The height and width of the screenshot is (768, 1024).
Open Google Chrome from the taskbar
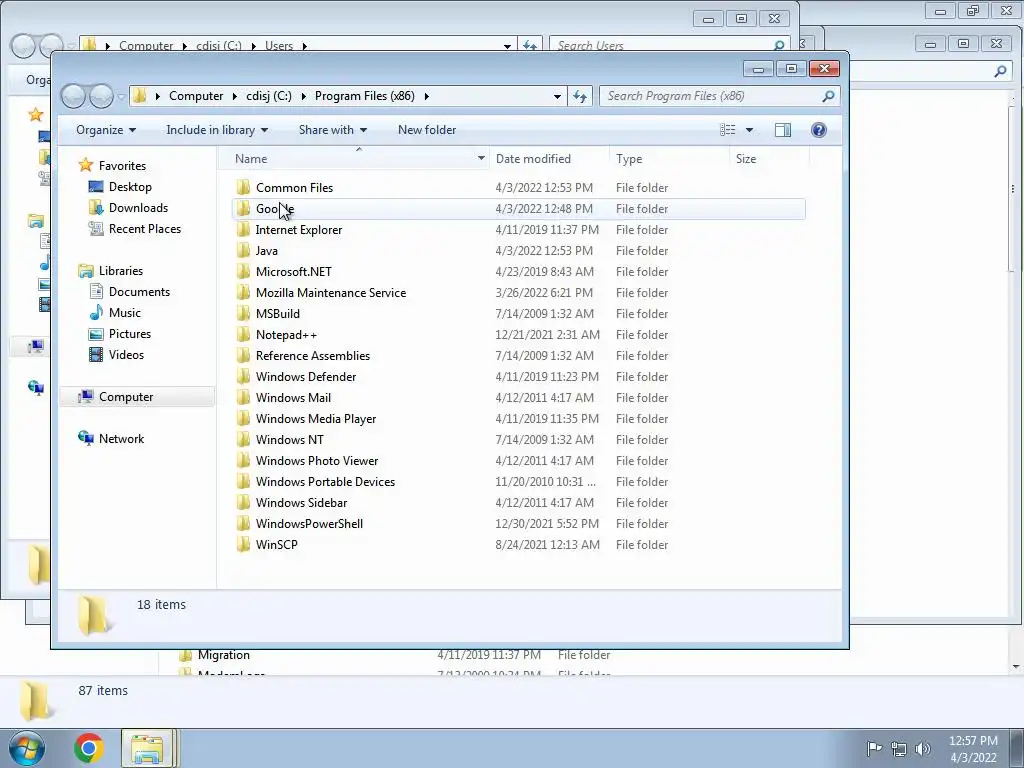pos(89,748)
